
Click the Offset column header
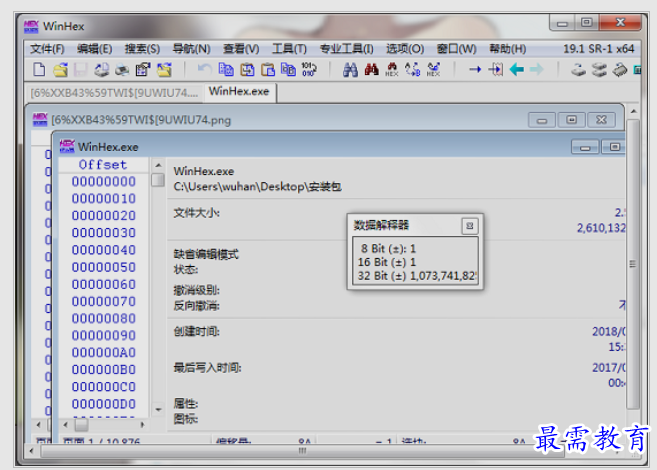[103, 165]
